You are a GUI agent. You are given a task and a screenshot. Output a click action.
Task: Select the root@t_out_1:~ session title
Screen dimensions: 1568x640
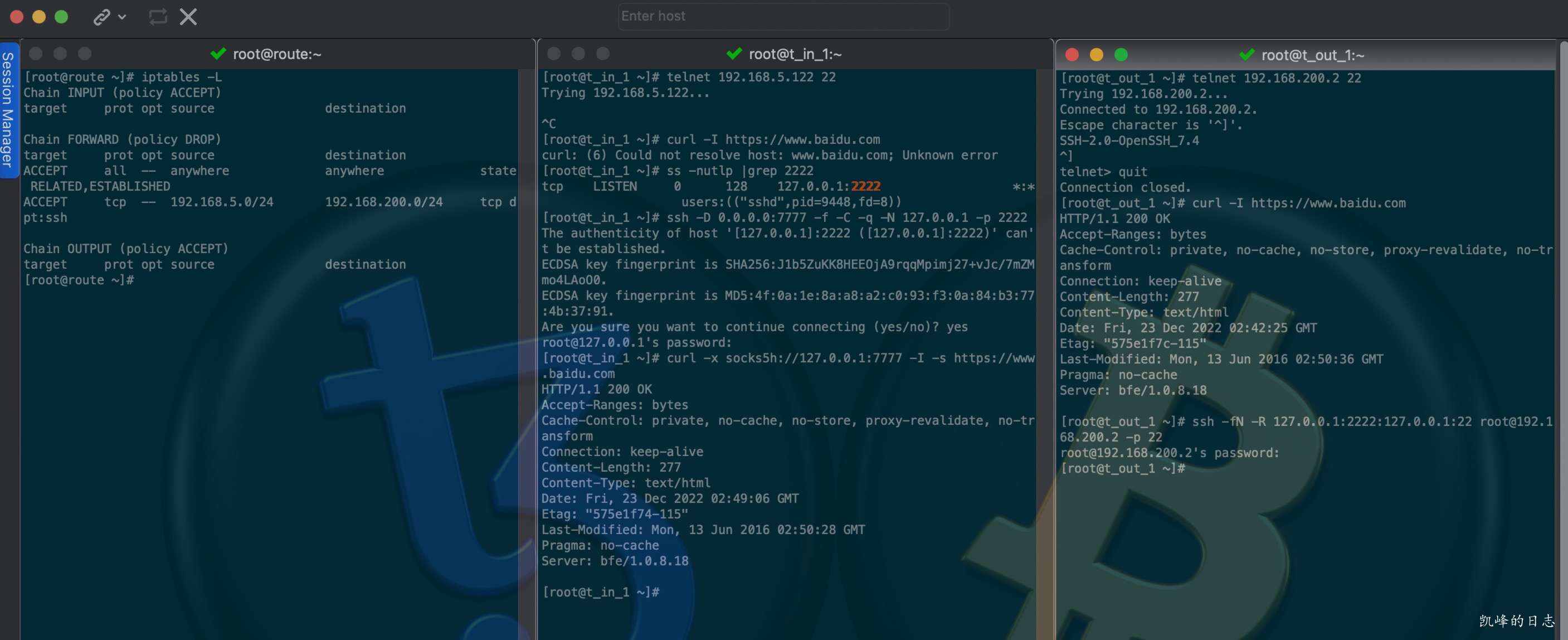(1312, 55)
